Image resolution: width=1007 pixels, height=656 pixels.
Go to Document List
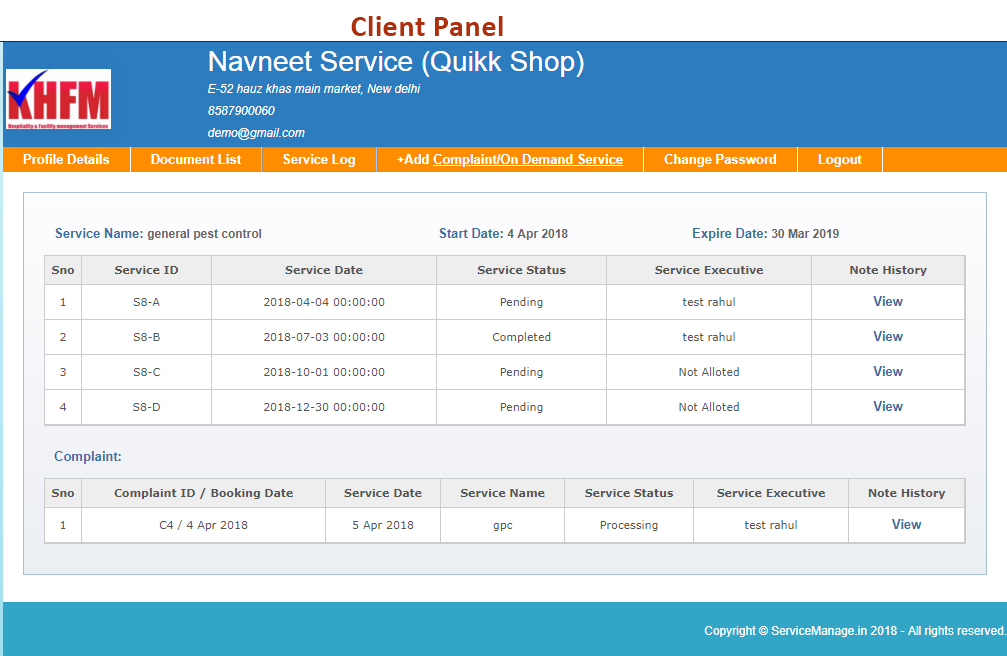(x=196, y=159)
